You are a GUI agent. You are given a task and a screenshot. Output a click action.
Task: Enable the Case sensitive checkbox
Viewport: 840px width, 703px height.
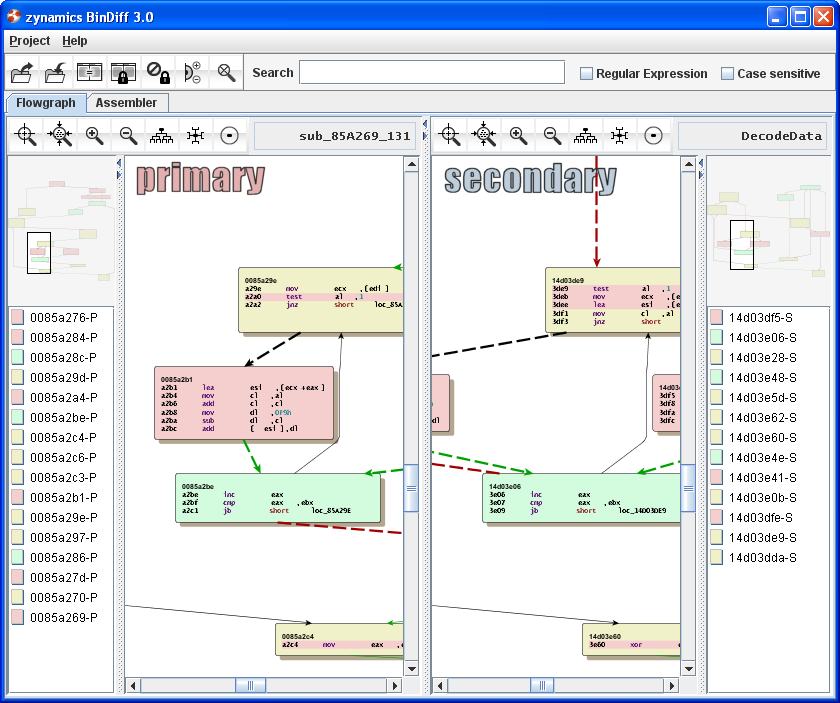click(728, 73)
